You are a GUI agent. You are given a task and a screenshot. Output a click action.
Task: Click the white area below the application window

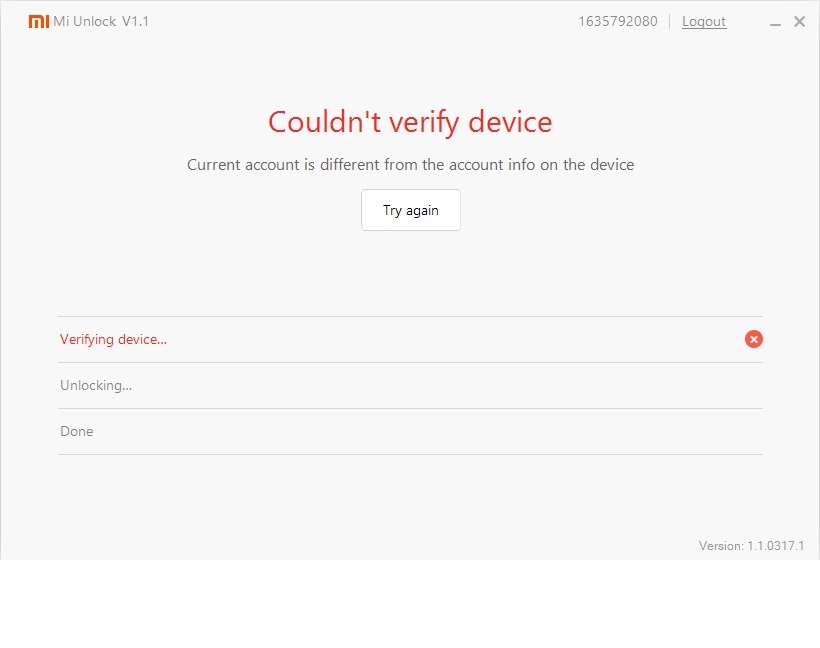coord(410,604)
